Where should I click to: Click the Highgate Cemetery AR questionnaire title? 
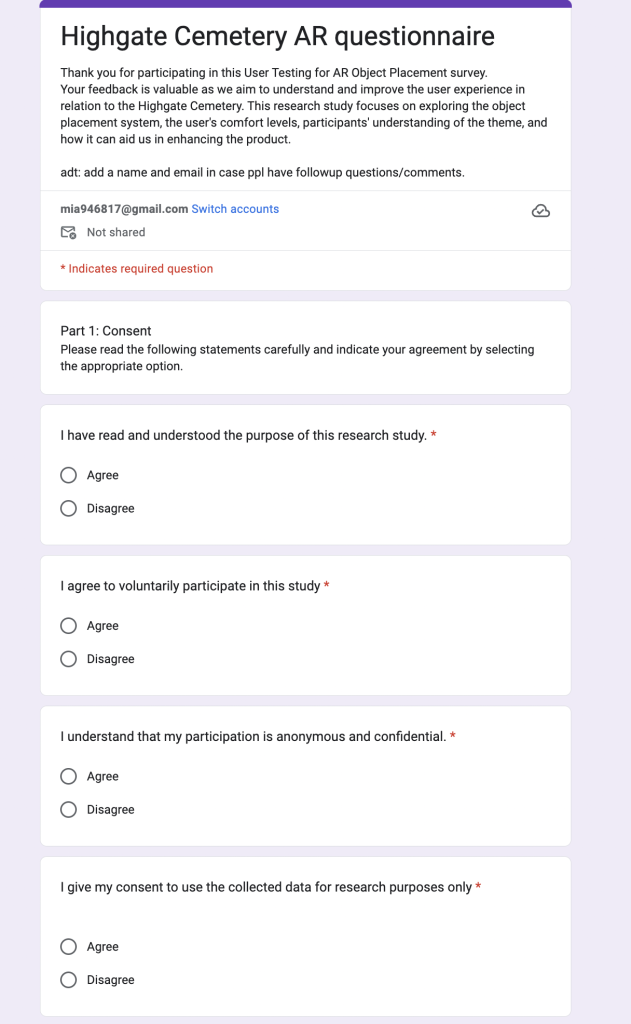(x=278, y=37)
